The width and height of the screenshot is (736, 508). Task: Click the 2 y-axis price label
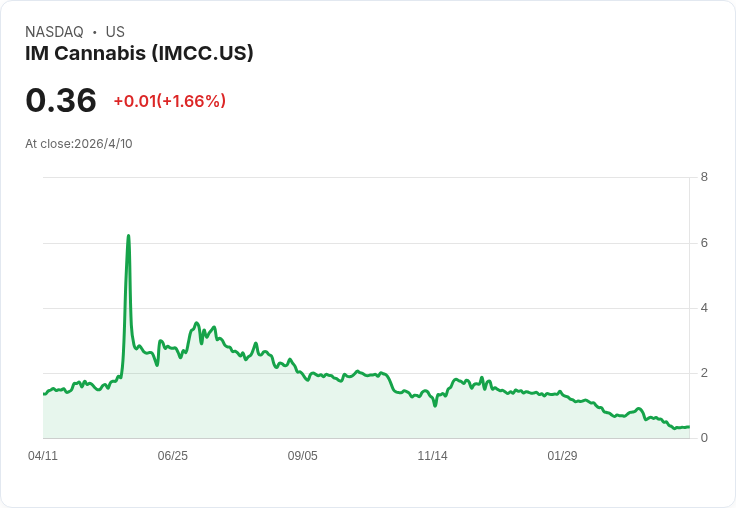coord(704,373)
